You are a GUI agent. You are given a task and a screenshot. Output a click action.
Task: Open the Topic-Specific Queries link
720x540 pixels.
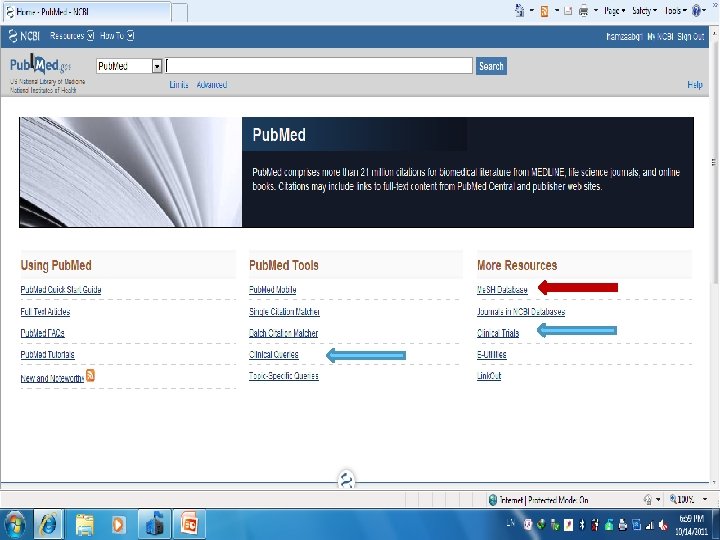tap(283, 376)
